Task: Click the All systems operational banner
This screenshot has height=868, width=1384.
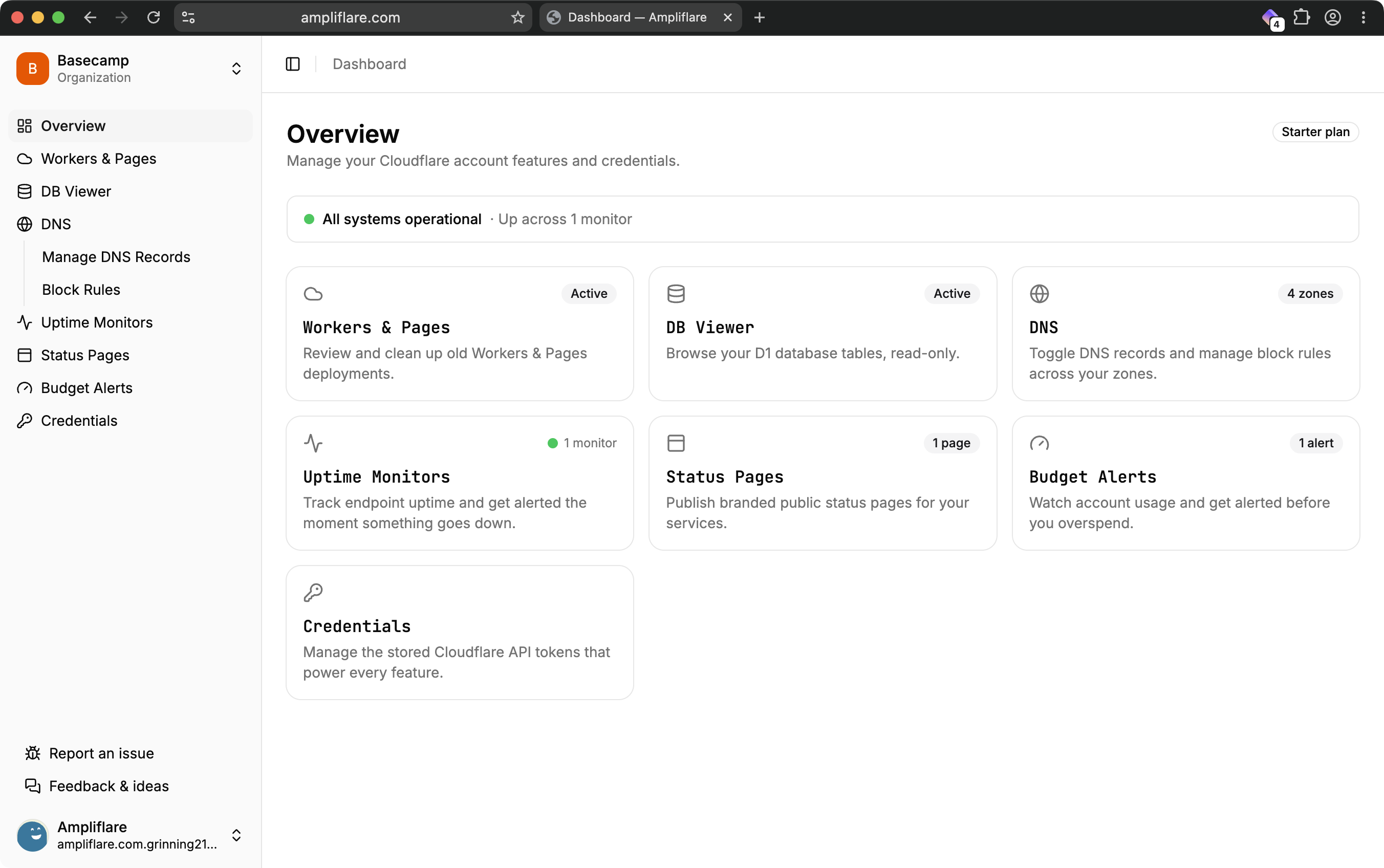Action: click(822, 219)
